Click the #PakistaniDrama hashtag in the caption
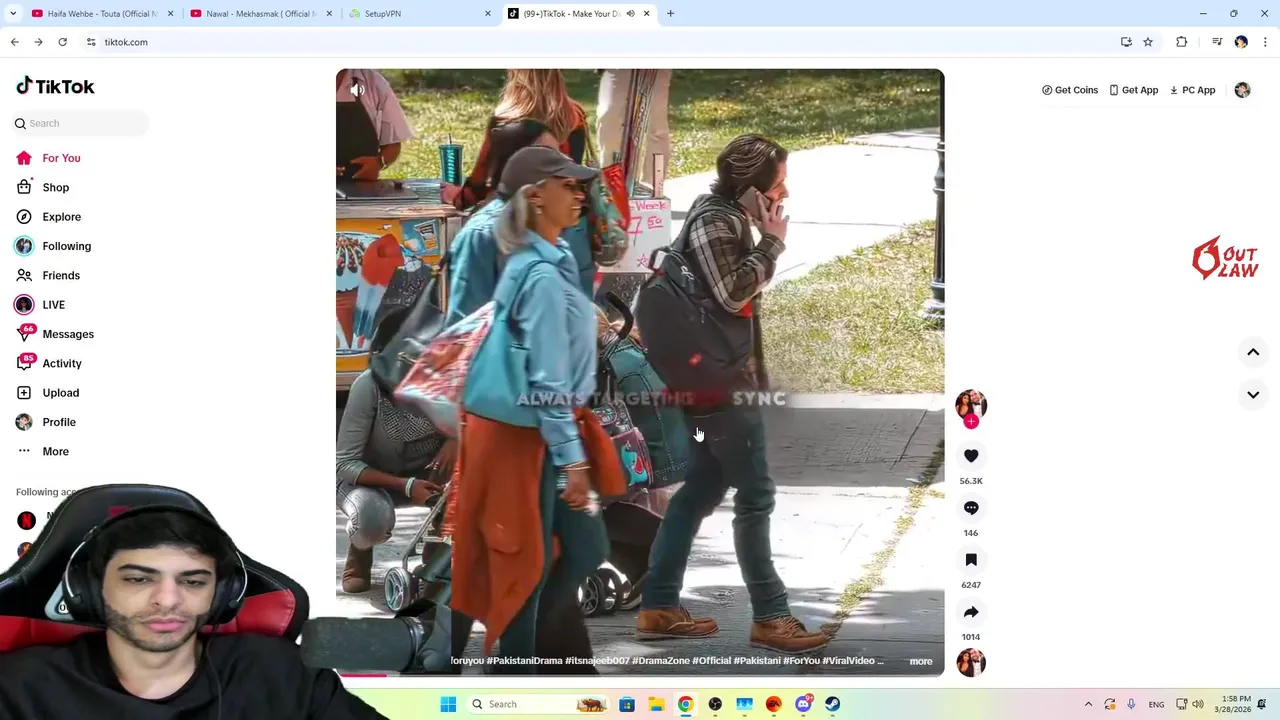This screenshot has height=720, width=1280. tap(524, 661)
